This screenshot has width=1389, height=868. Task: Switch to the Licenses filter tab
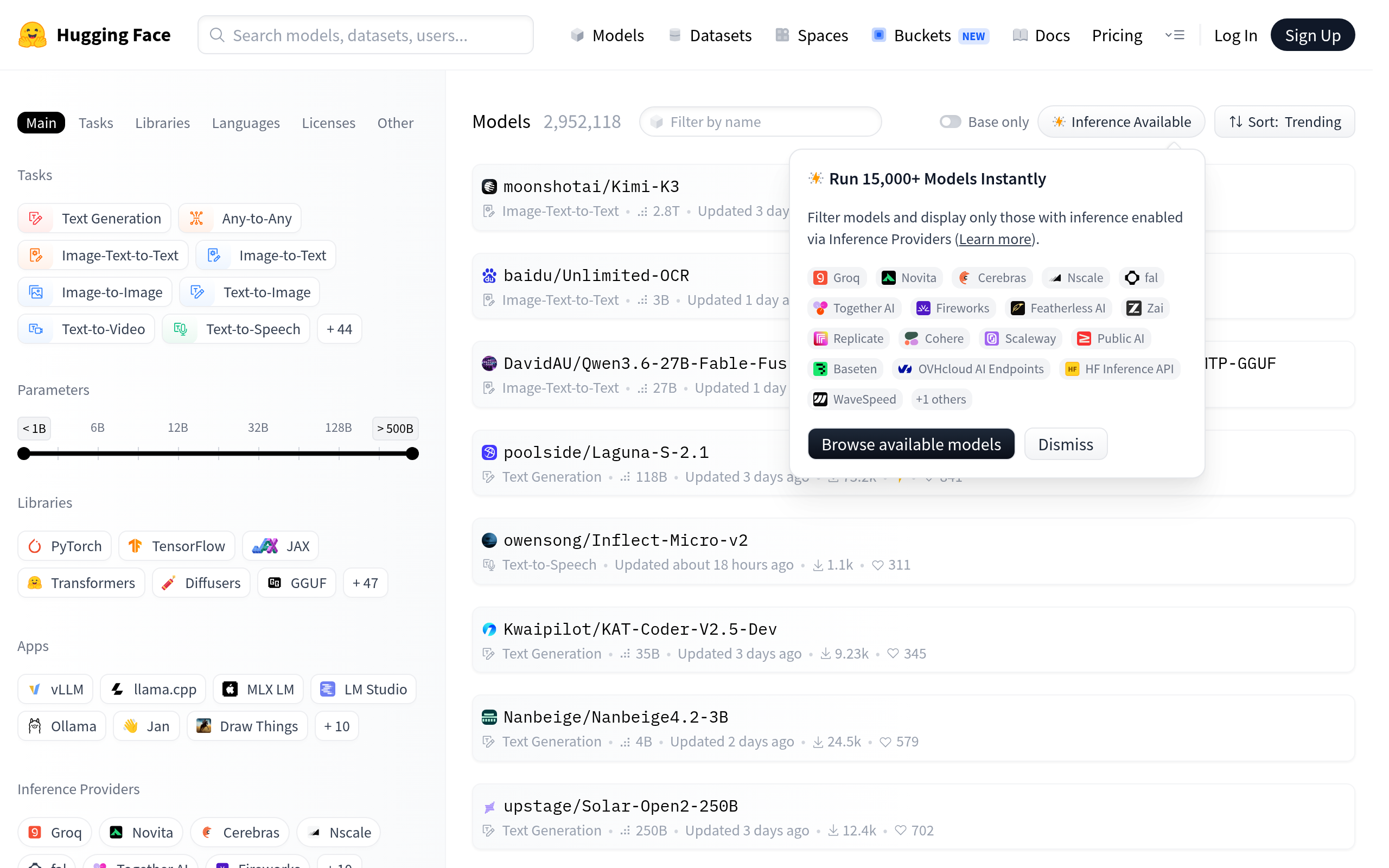pyautogui.click(x=328, y=123)
